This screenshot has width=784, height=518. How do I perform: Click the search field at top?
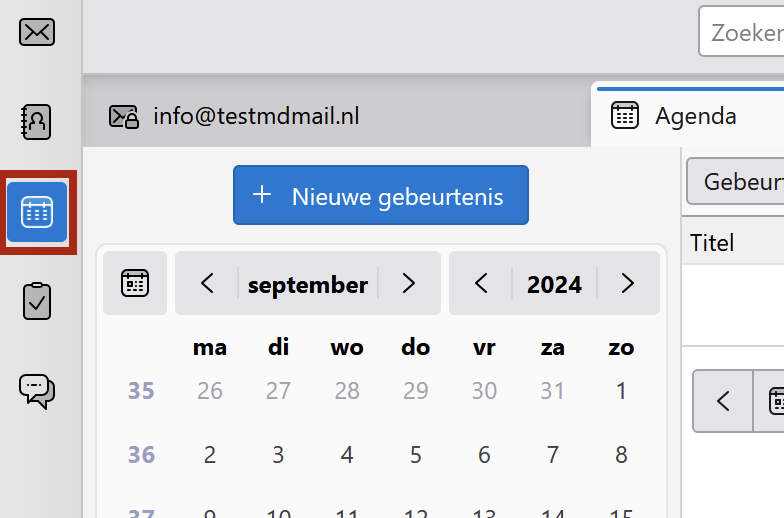coord(742,33)
